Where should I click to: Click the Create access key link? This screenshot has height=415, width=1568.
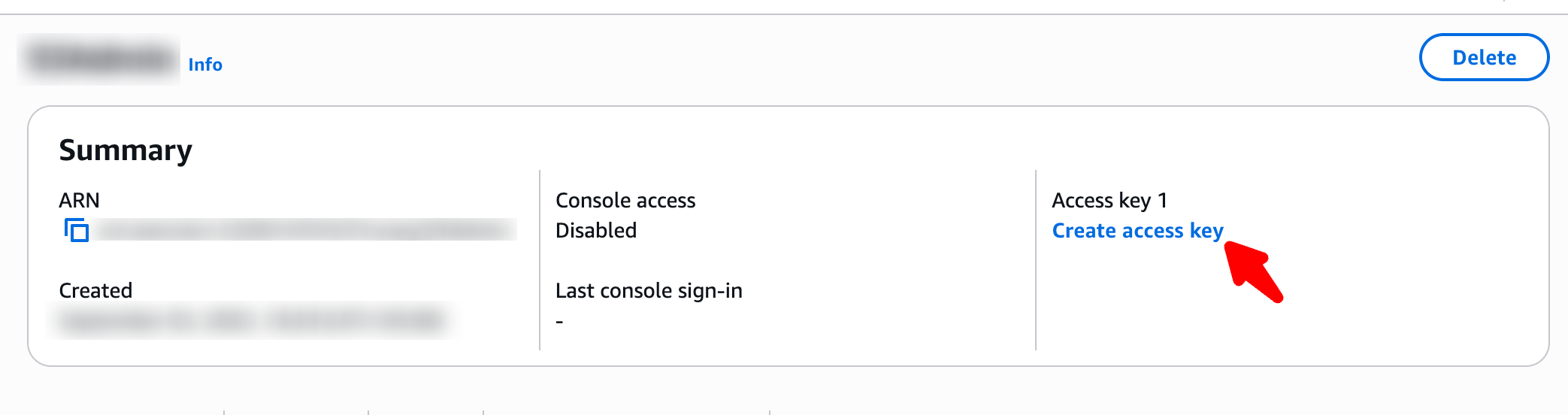[1137, 231]
